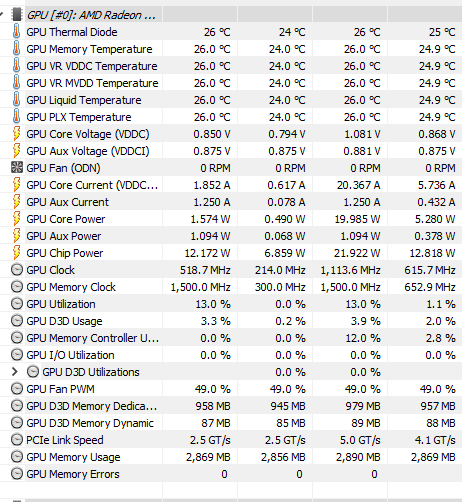Click thermometer icon beside GPU Liquid Temperature

tap(16, 100)
